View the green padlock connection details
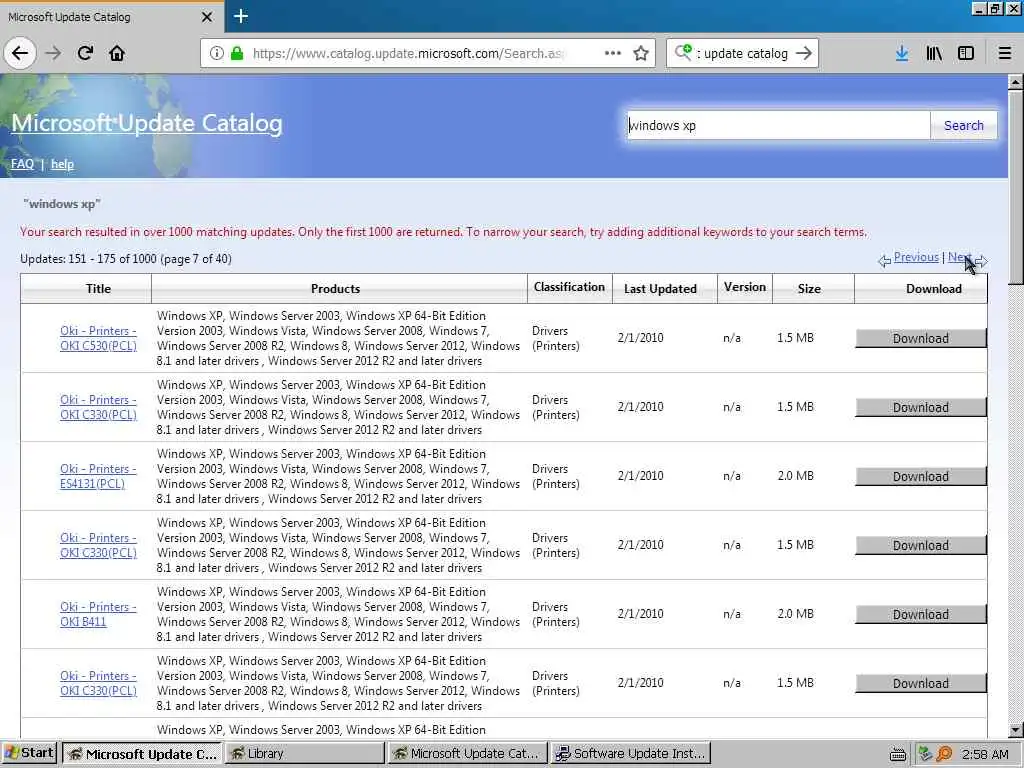 point(238,54)
